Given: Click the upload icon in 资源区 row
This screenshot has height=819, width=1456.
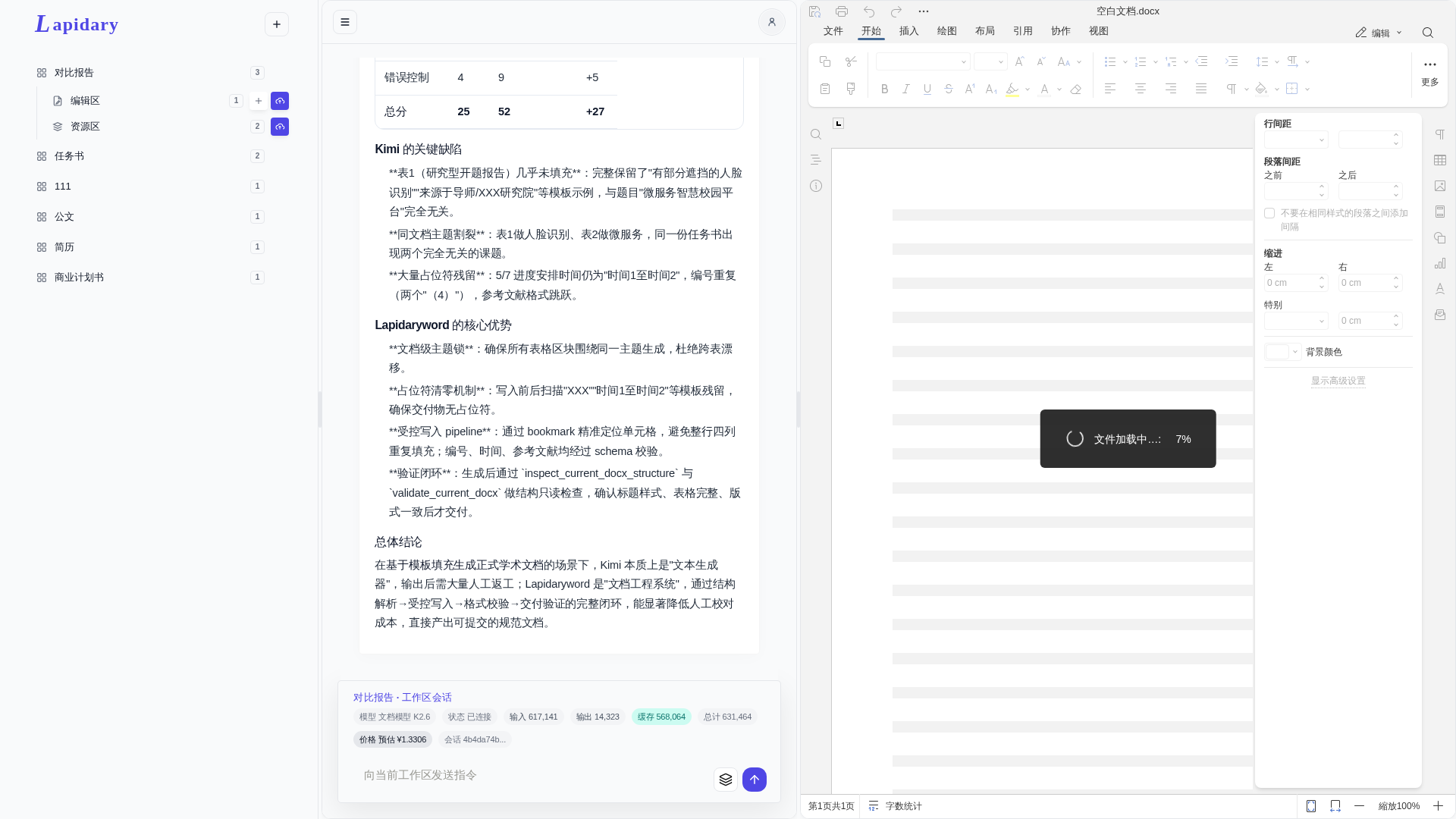Looking at the screenshot, I should 280,127.
